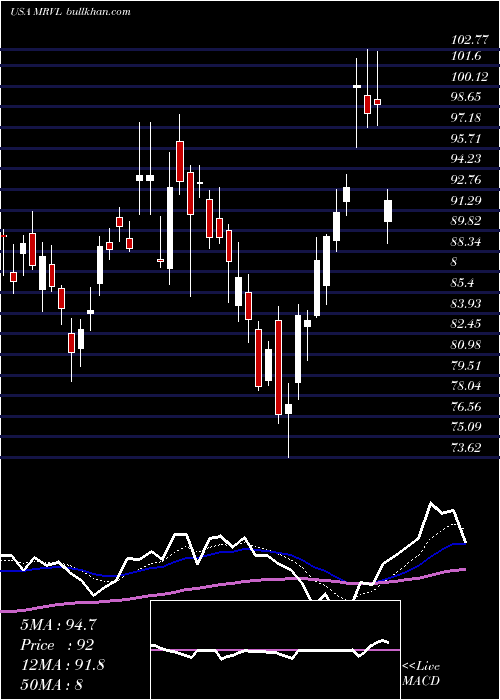The image size is (500, 700).
Task: Select the 100.12 price axis label
Action: pyautogui.click(x=469, y=77)
